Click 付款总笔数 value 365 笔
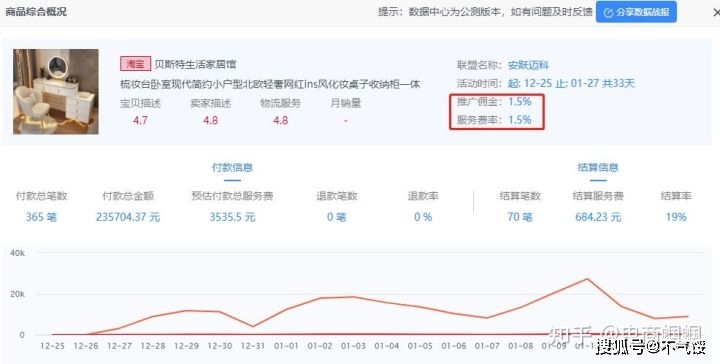The image size is (720, 364). pos(41,217)
